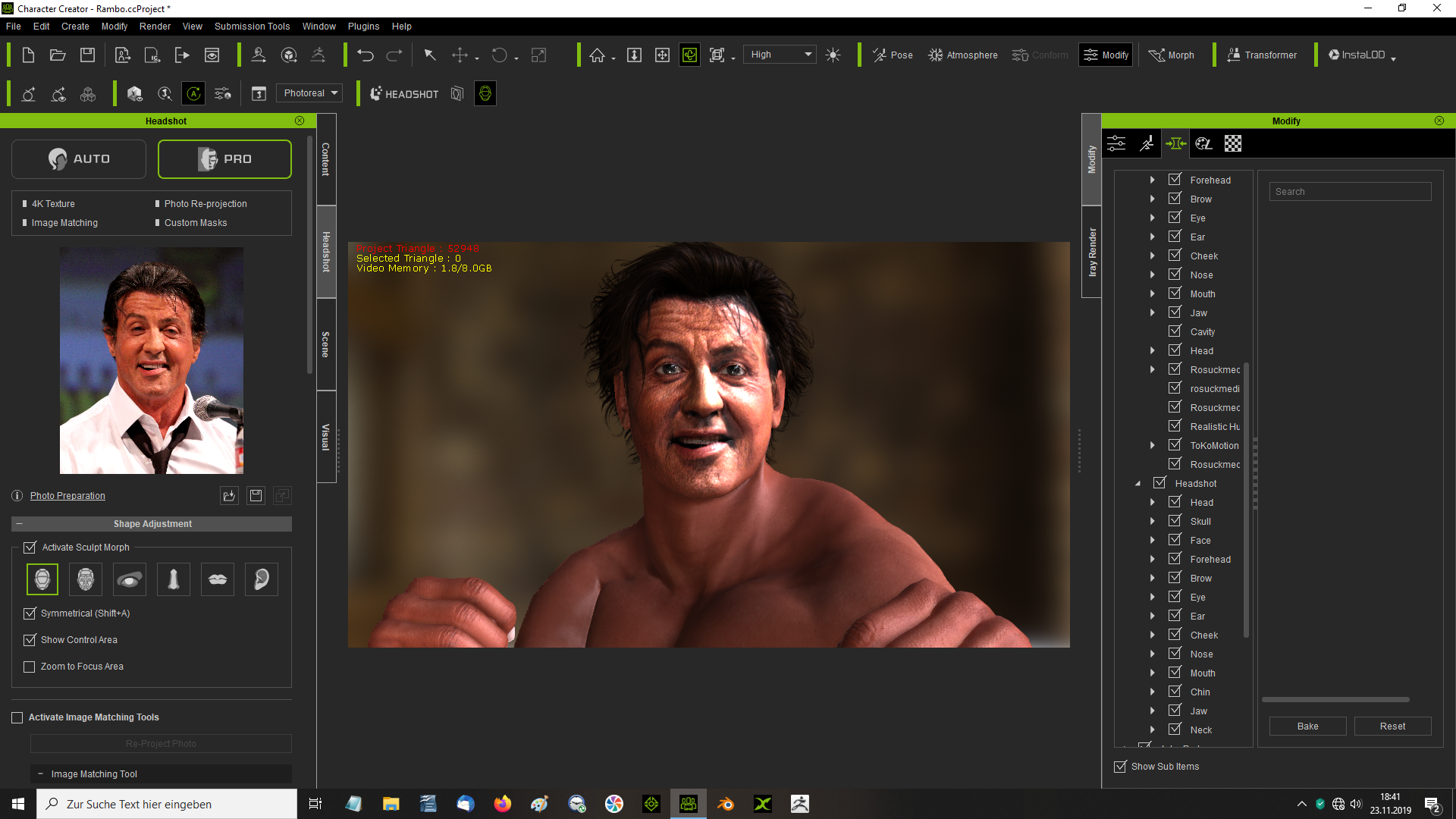This screenshot has width=1456, height=819.
Task: Collapse the Headshot tree group
Action: 1137,483
